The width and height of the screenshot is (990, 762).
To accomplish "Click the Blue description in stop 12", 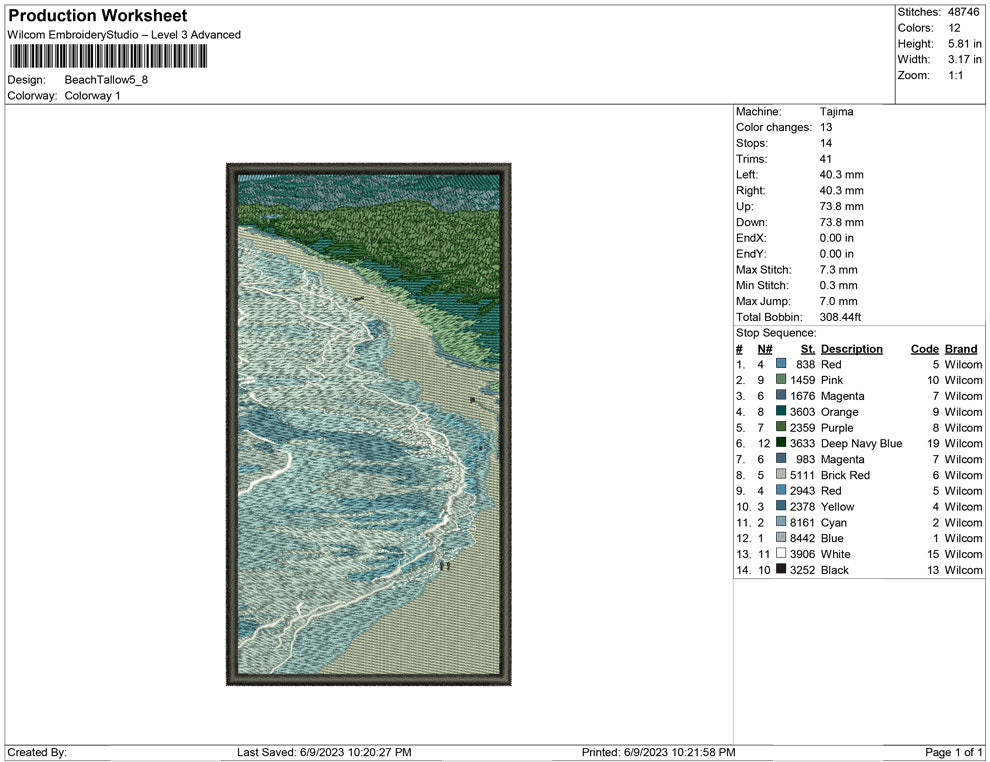I will point(832,539).
